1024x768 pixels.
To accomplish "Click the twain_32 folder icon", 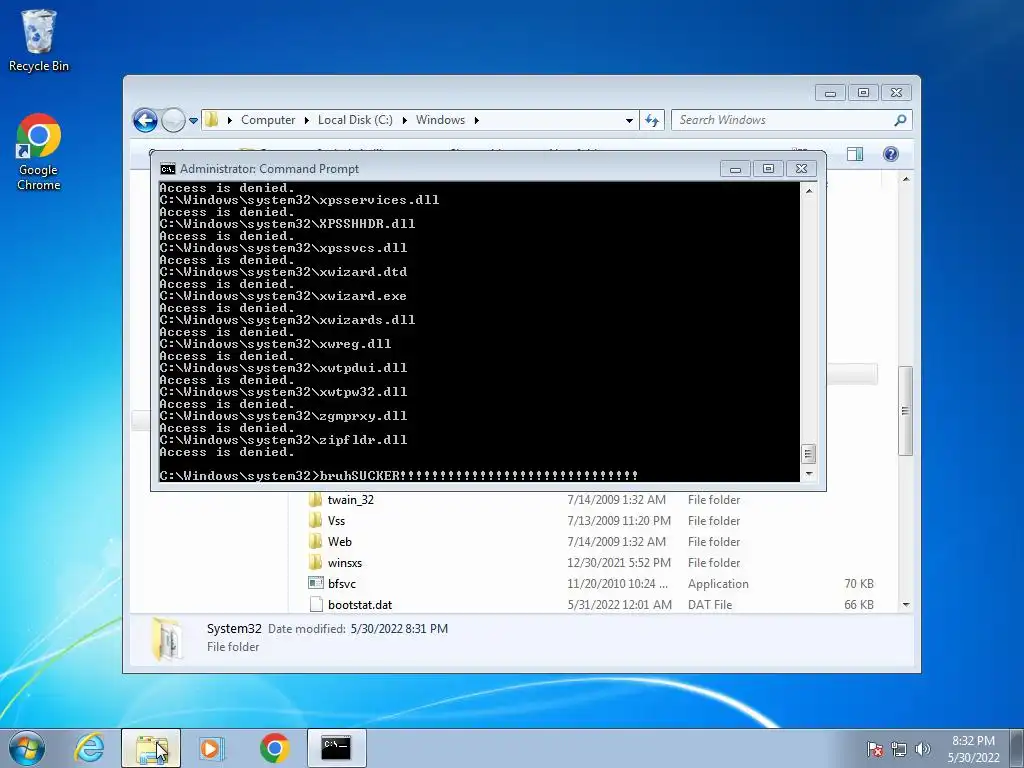I will click(315, 500).
